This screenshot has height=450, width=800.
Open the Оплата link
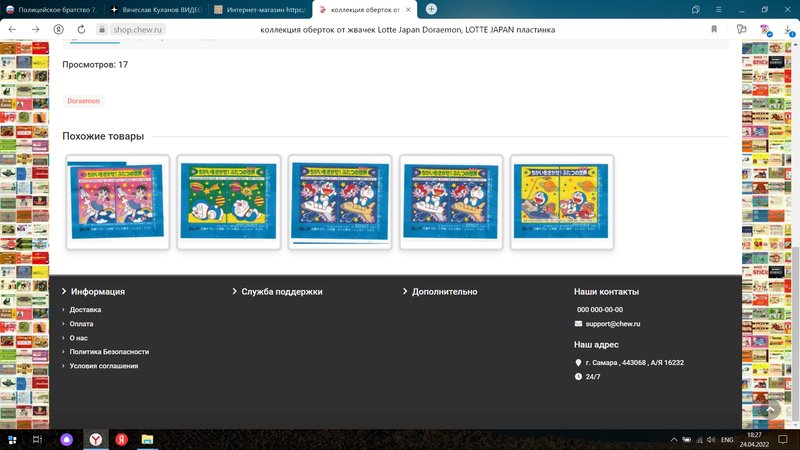pyautogui.click(x=81, y=324)
